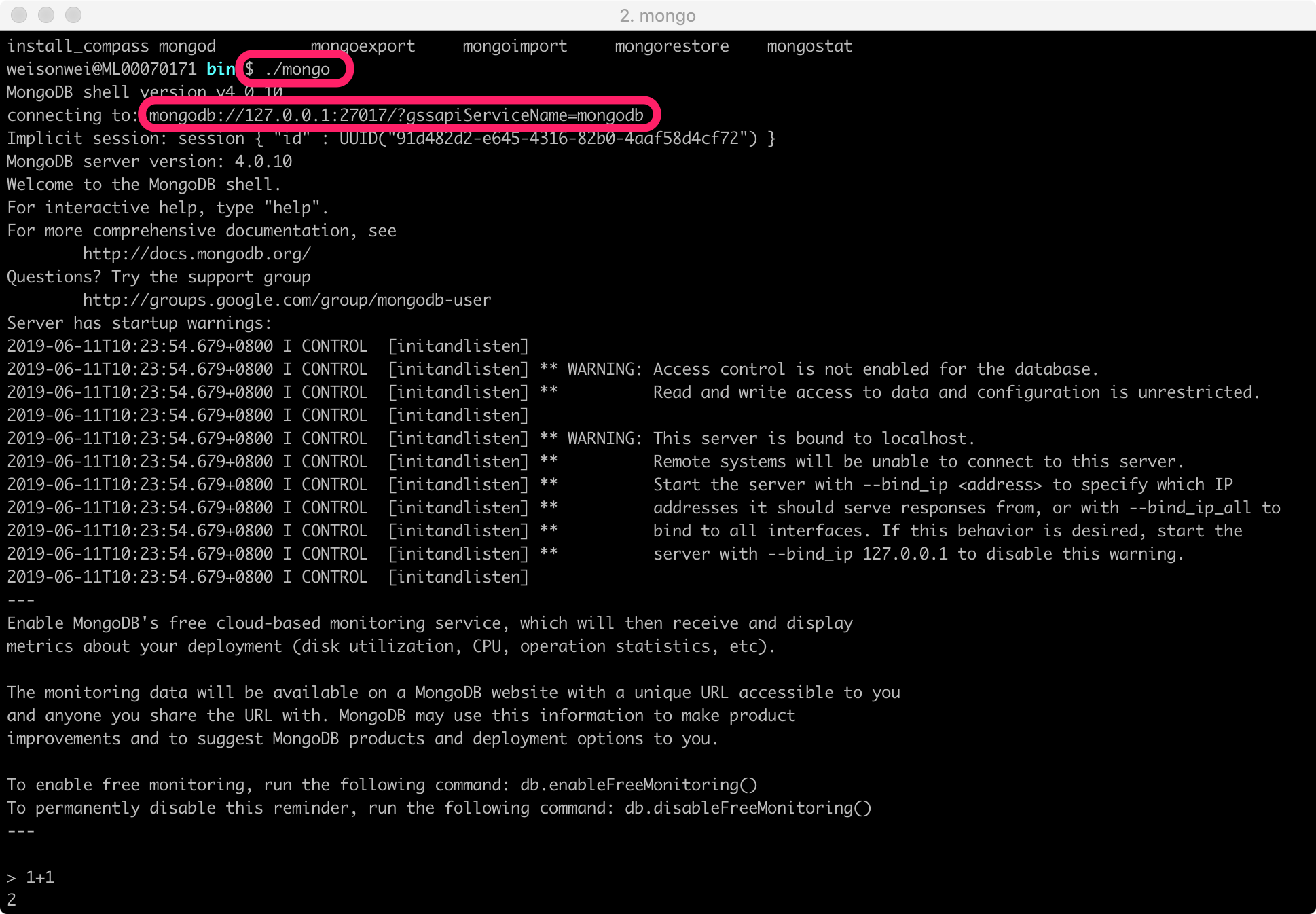Click 'improvements and to suggest MongoDB products' line
The image size is (1316, 914).
(363, 739)
